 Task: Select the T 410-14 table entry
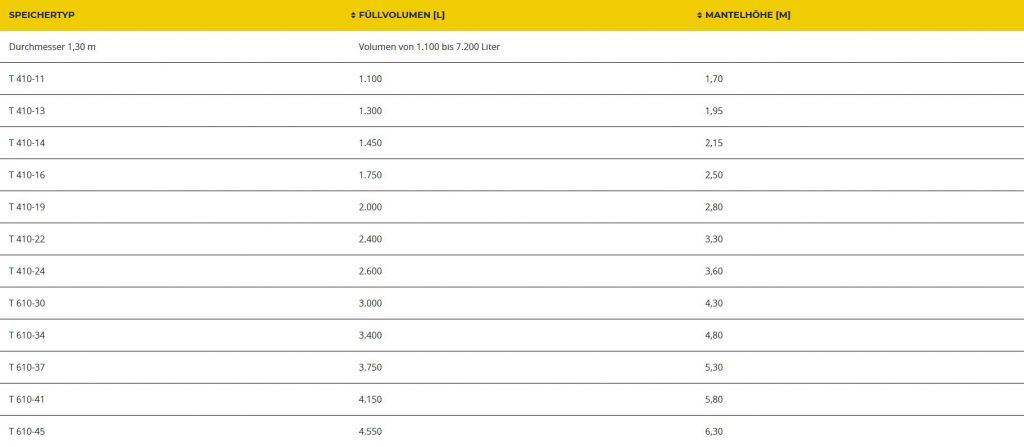[x=27, y=143]
